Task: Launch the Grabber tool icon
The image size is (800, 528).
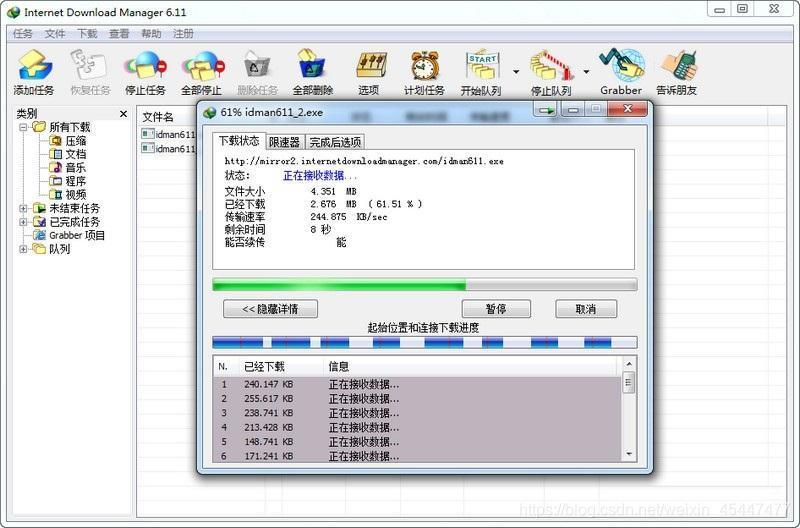Action: [x=621, y=72]
